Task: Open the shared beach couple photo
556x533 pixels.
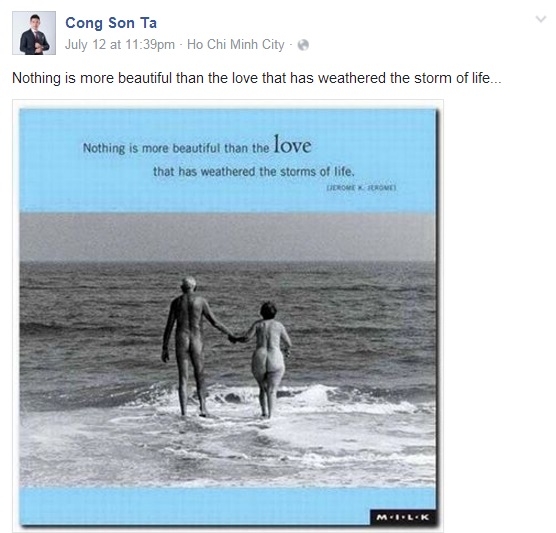Action: point(228,316)
